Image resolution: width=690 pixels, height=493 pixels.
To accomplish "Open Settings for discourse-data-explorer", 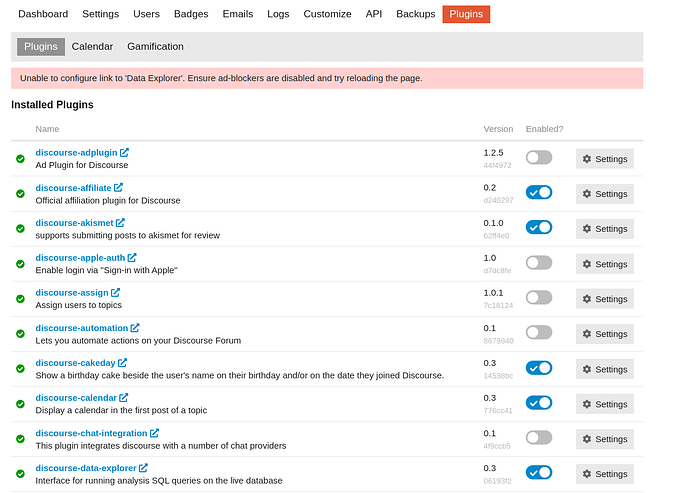I will (605, 474).
